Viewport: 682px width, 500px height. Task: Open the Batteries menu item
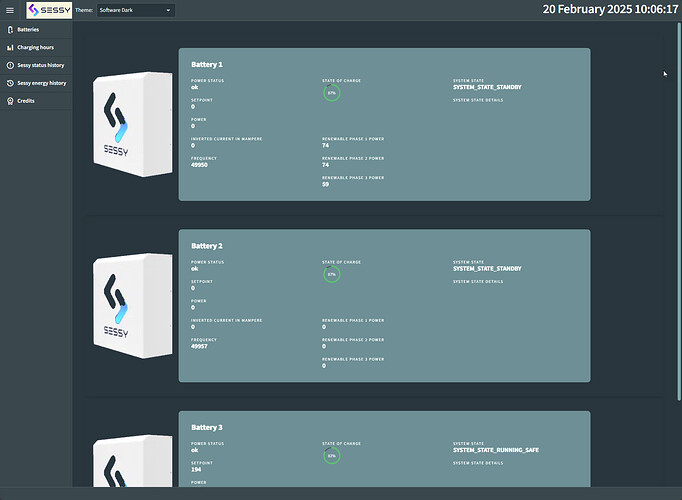36,30
